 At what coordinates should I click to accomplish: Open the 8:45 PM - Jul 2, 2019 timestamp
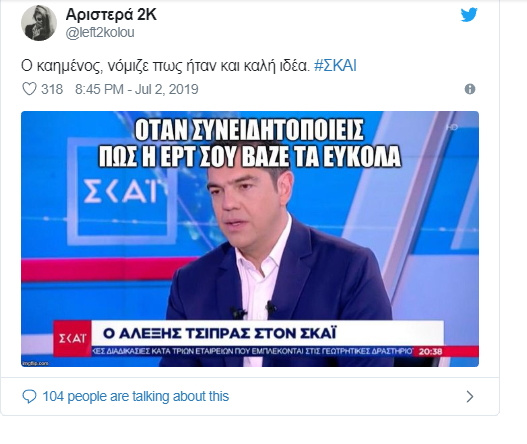click(x=136, y=89)
